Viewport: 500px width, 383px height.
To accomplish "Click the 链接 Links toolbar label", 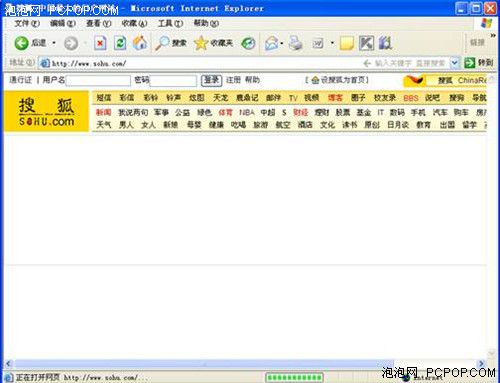I will pos(477,43).
